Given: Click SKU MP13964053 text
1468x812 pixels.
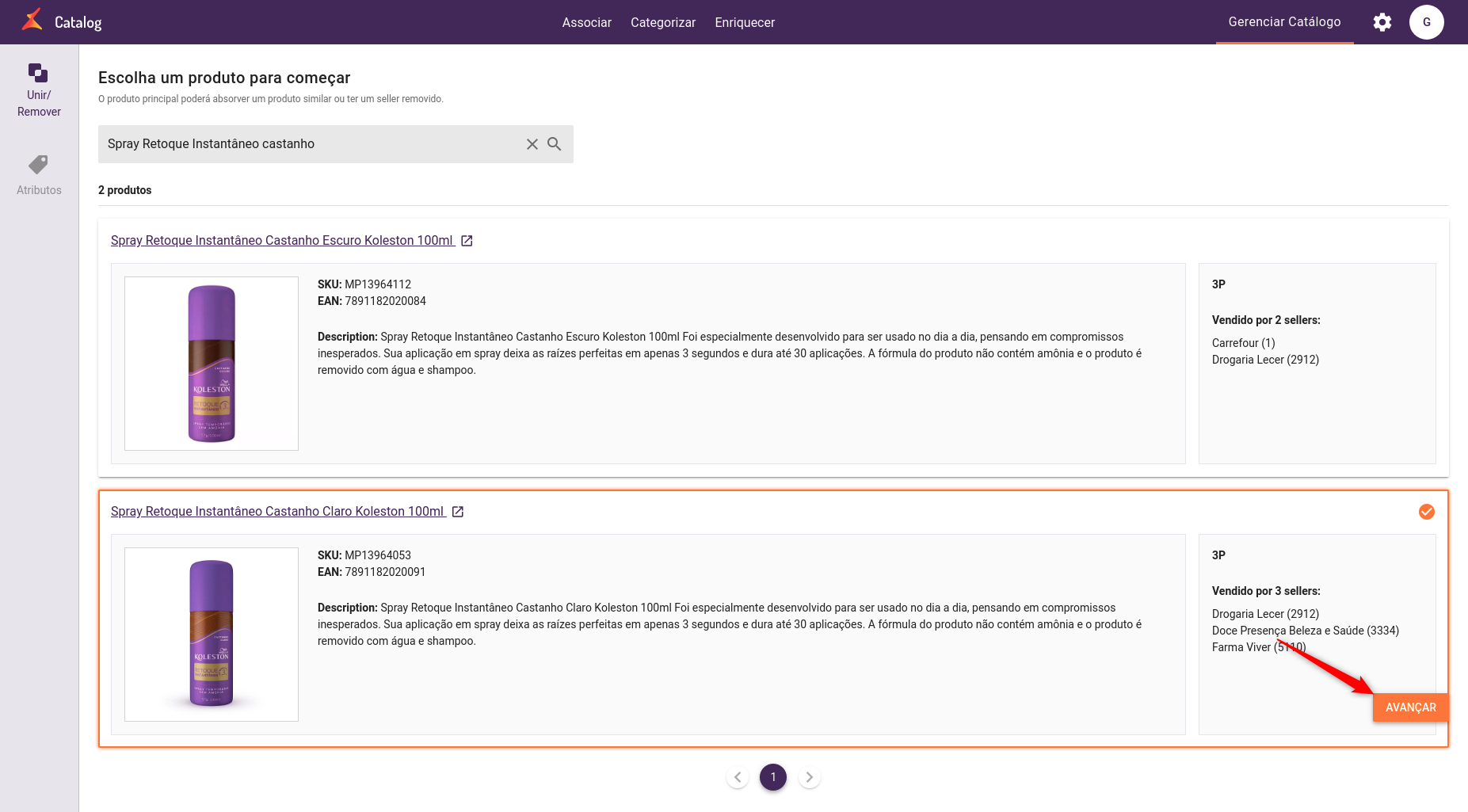Looking at the screenshot, I should click(x=364, y=555).
